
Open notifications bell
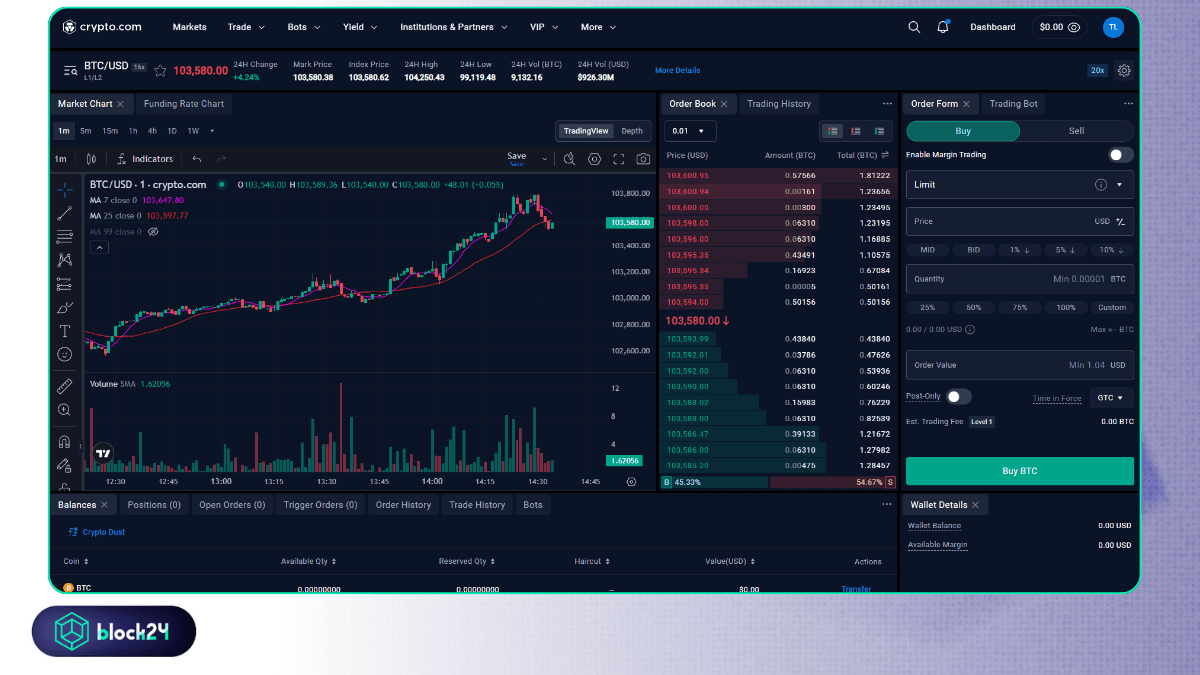pos(943,27)
